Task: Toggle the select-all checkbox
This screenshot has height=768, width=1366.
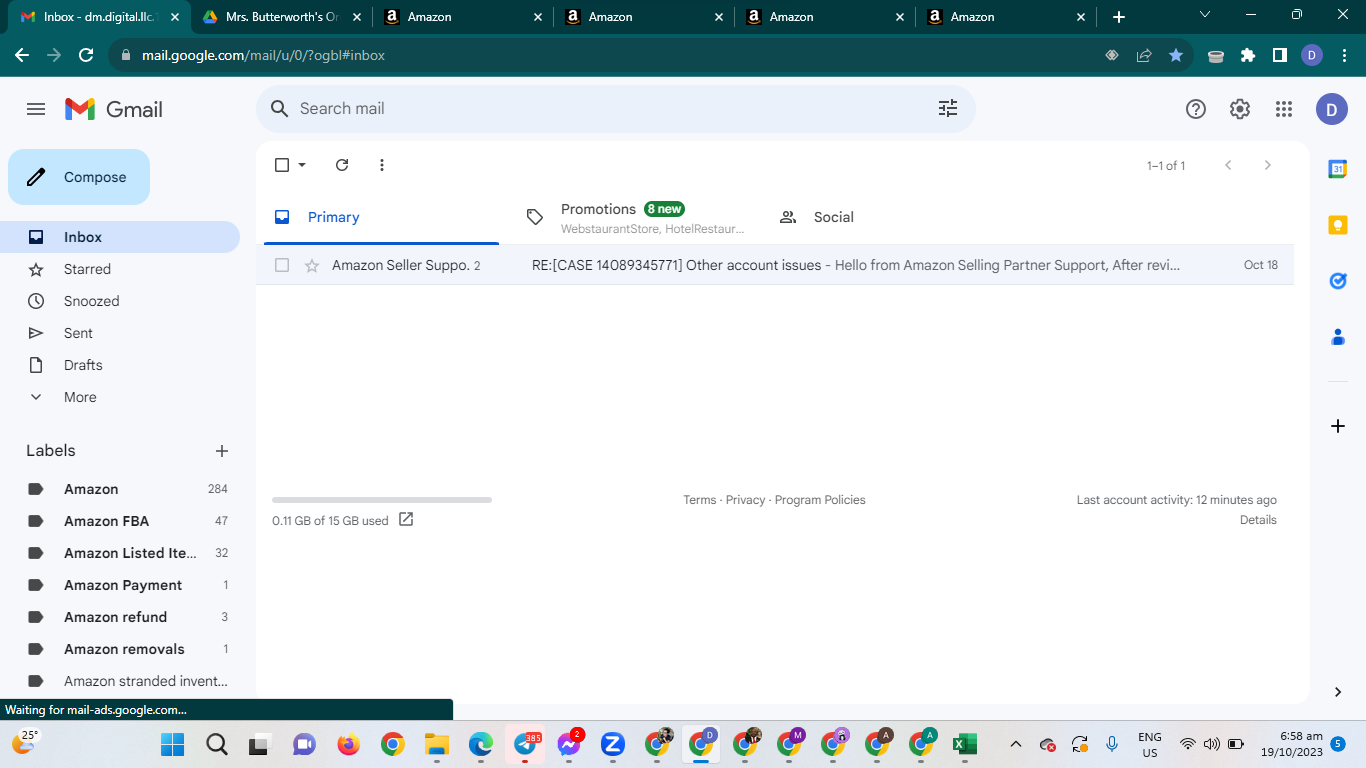Action: (x=282, y=165)
